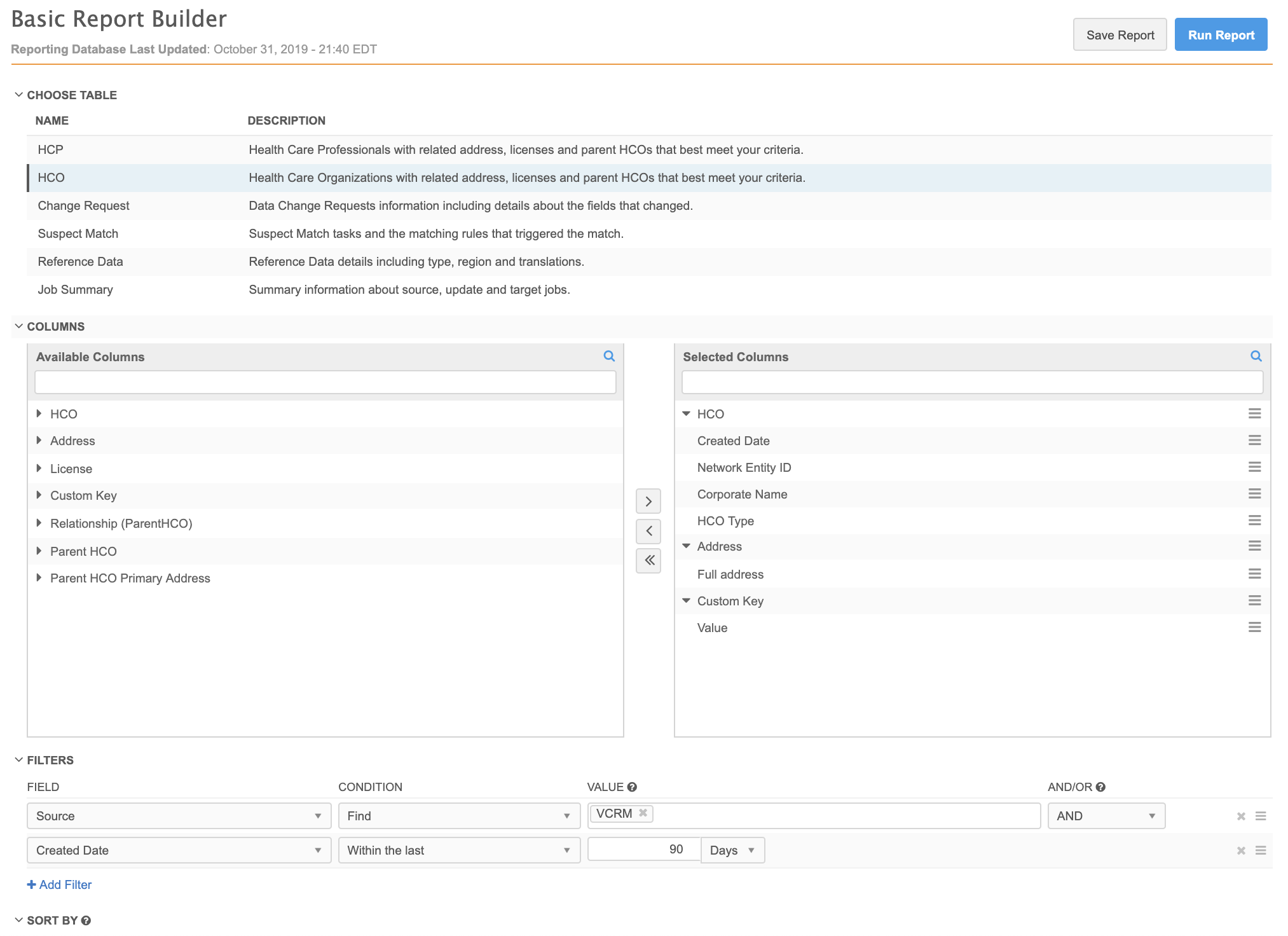This screenshot has width=1288, height=936.
Task: Click the move-right arrow between column lists
Action: (x=648, y=501)
